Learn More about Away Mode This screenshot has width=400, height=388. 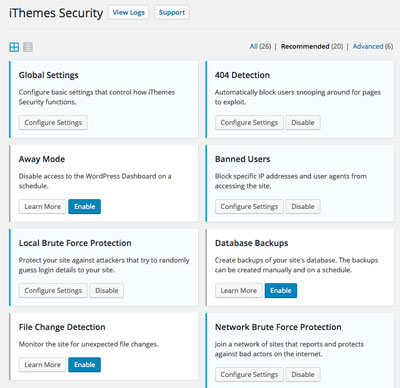[42, 207]
